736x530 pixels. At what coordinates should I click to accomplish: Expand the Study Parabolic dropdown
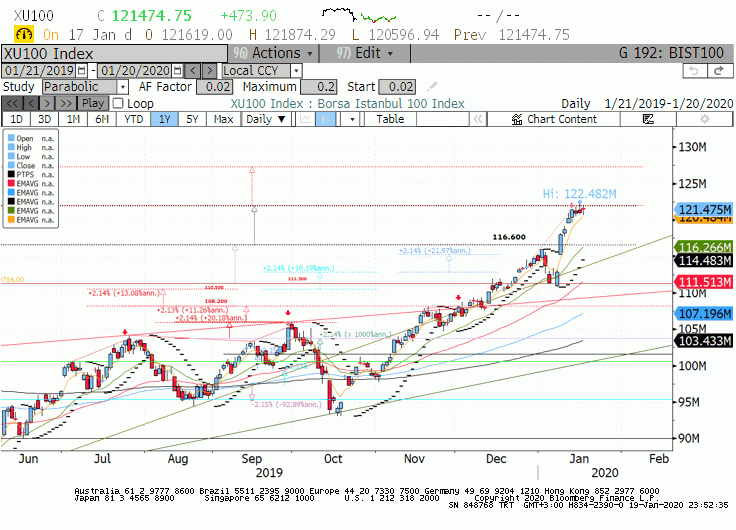tap(123, 87)
